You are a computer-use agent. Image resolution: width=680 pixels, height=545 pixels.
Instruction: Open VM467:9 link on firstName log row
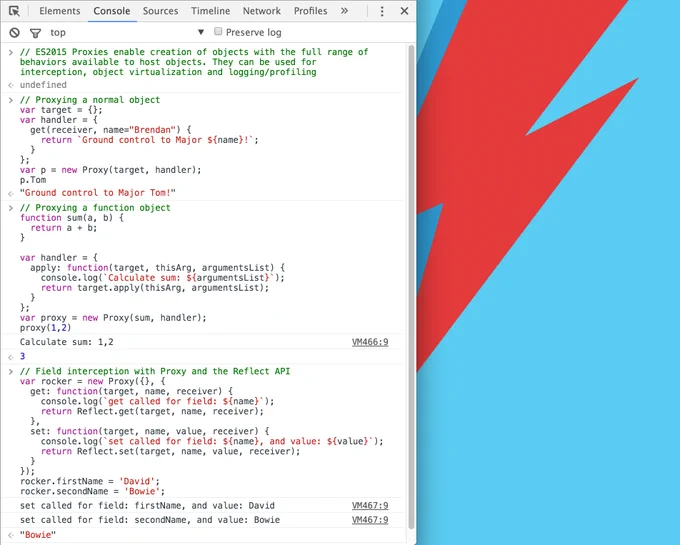[370, 506]
